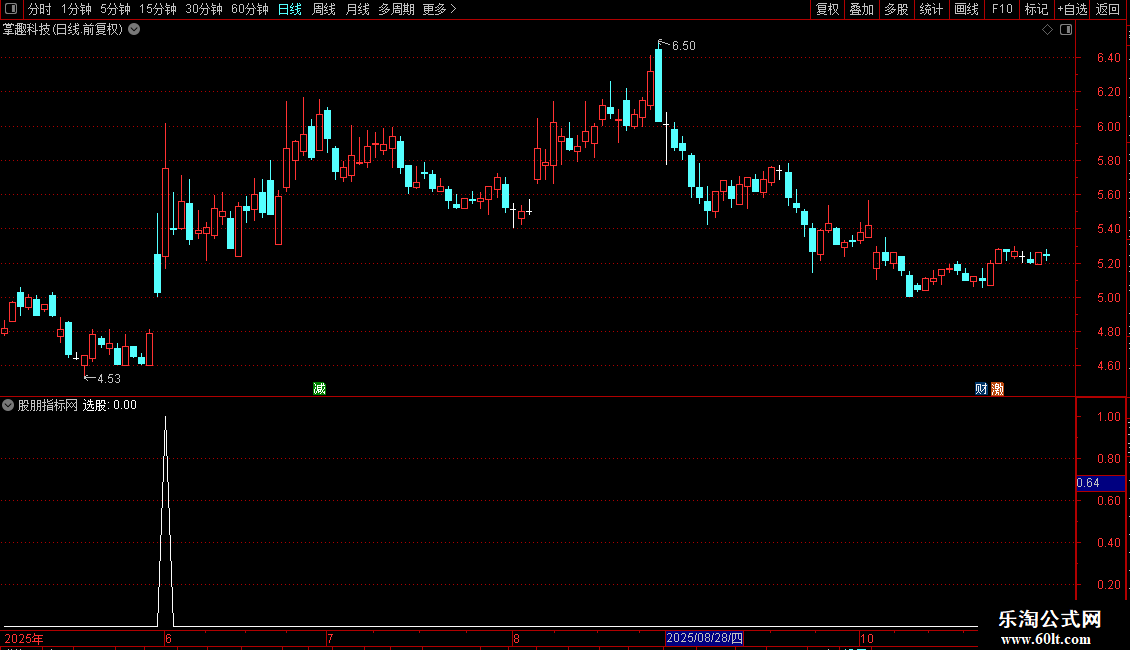Click the 0.64 indicator value tag

[1100, 483]
